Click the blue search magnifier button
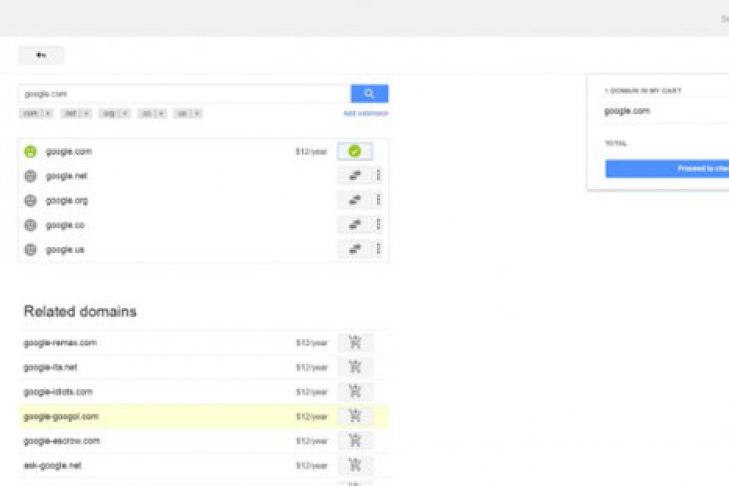 (369, 93)
